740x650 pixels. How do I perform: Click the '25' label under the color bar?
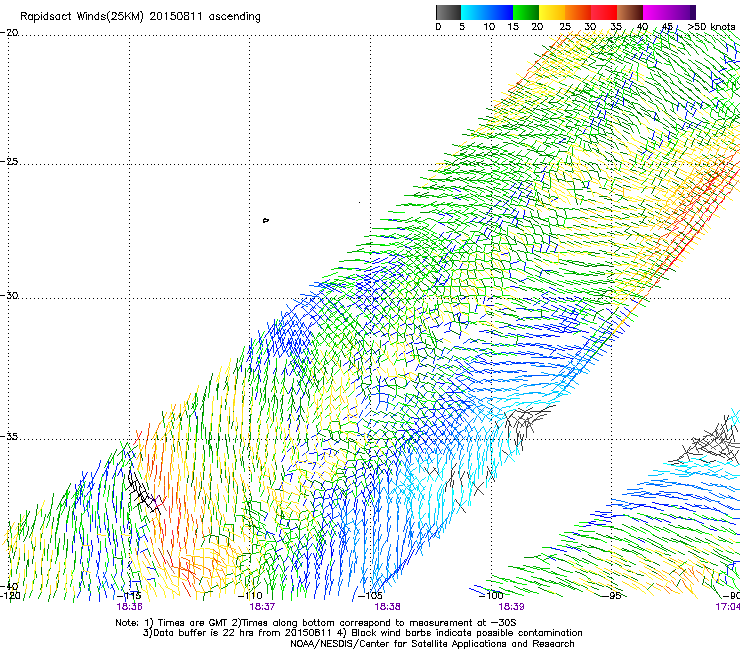pos(565,27)
